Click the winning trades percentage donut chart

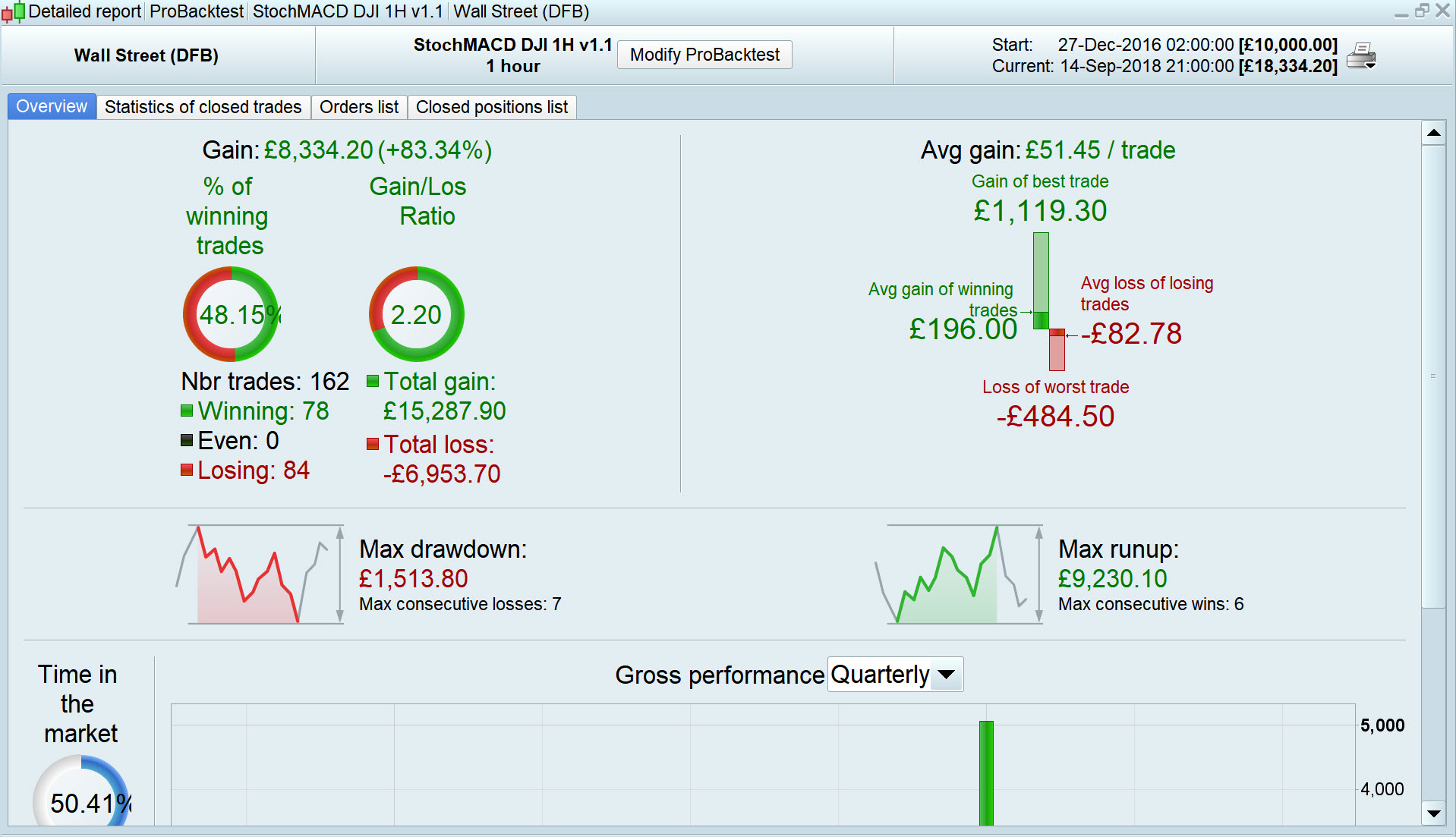(x=232, y=314)
